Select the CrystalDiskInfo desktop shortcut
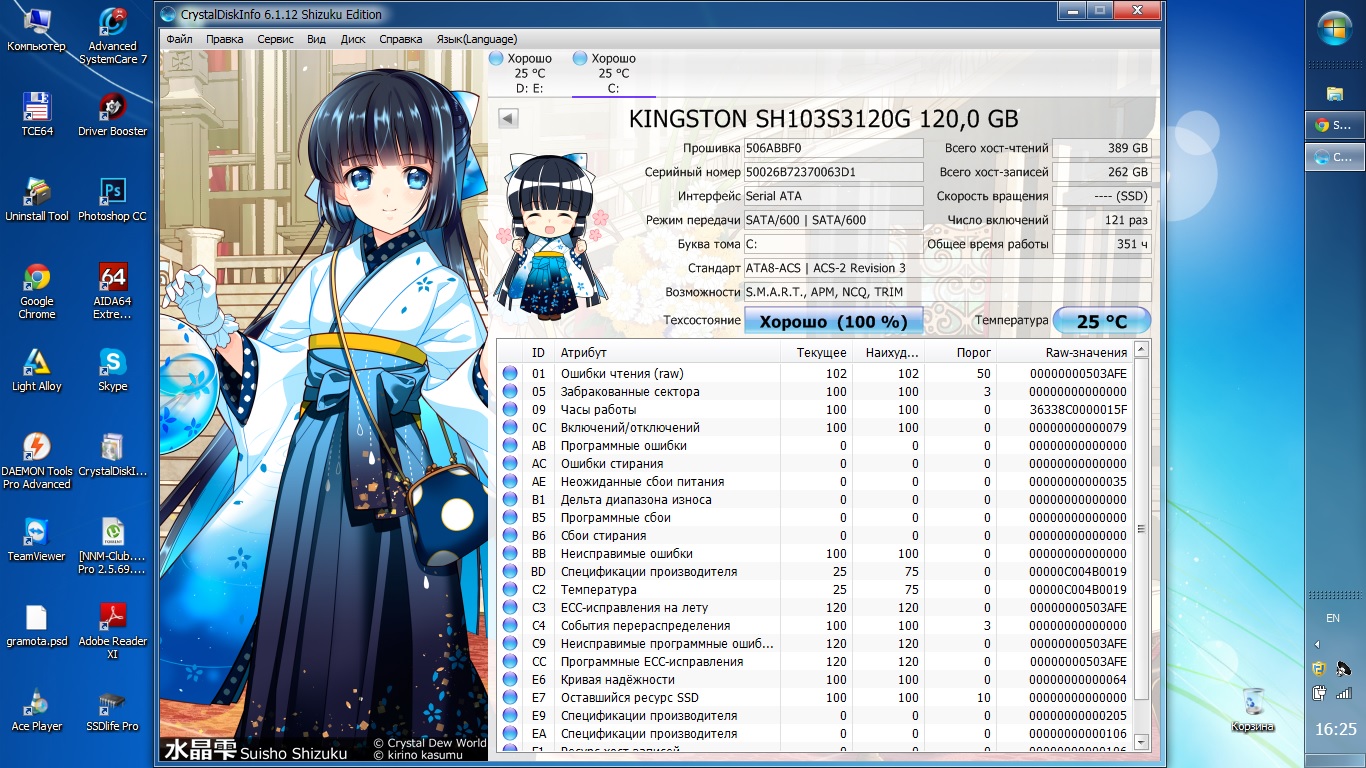Viewport: 1366px width, 768px height. (x=113, y=454)
